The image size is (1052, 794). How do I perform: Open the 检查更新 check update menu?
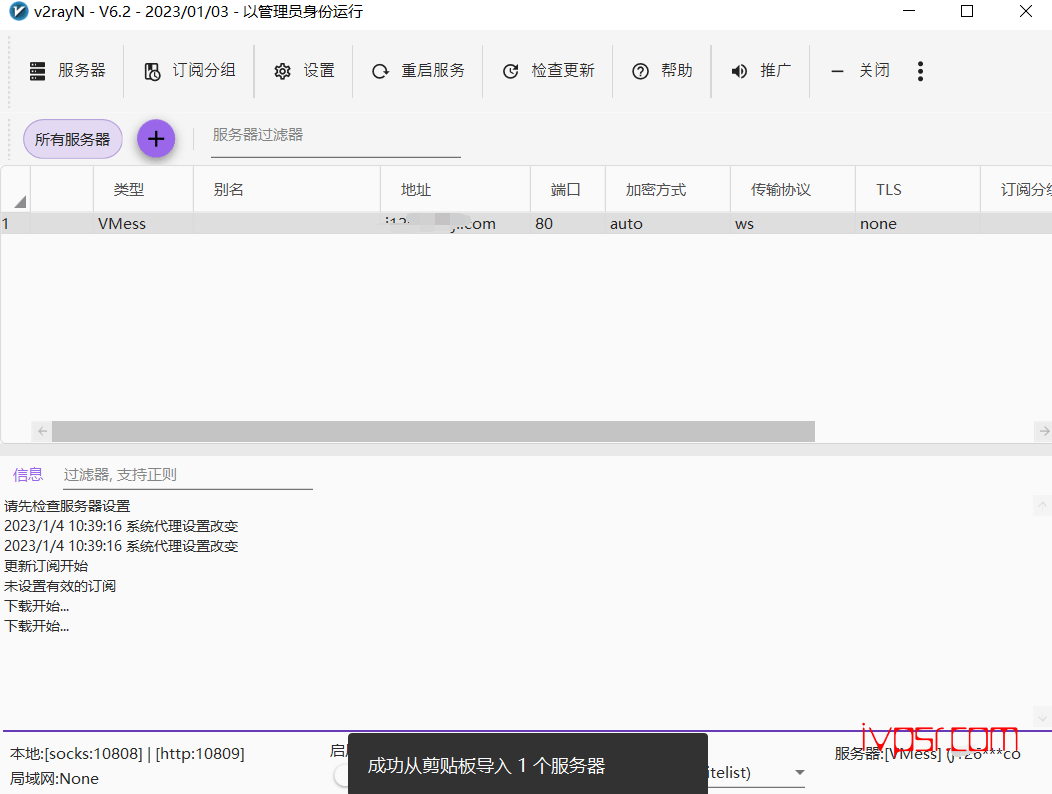pyautogui.click(x=548, y=70)
